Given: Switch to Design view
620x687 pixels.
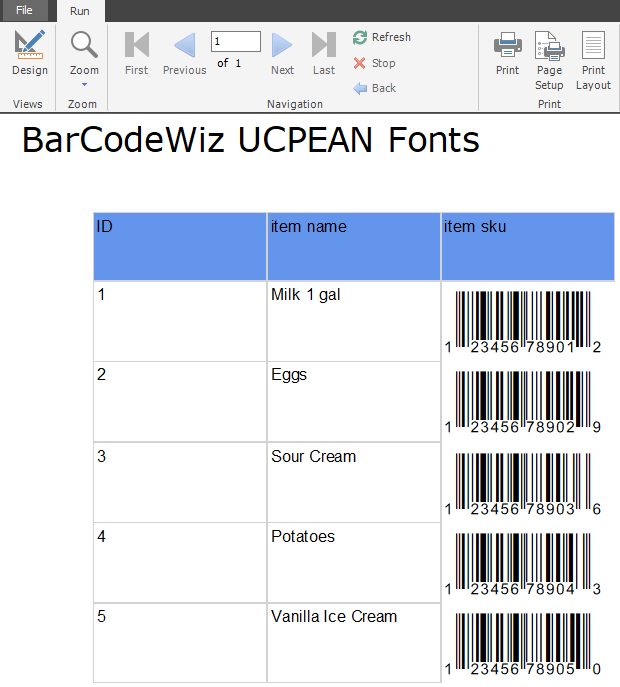Looking at the screenshot, I should pyautogui.click(x=29, y=53).
